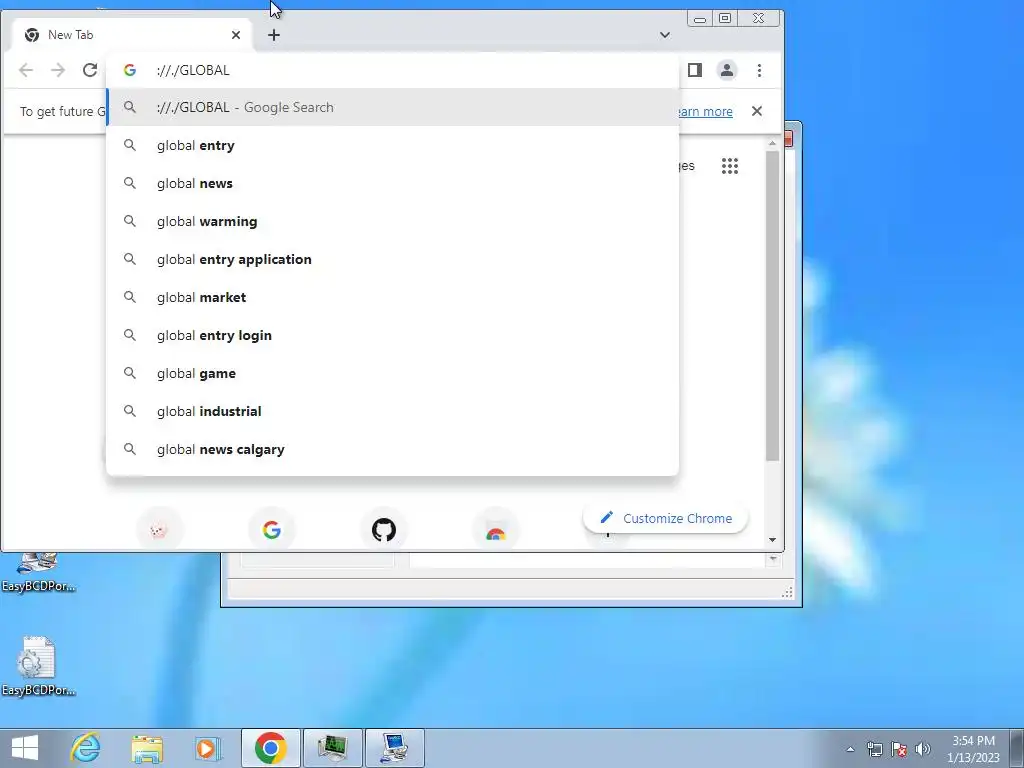Open the Chrome side panel icon
The height and width of the screenshot is (768, 1024).
(695, 70)
